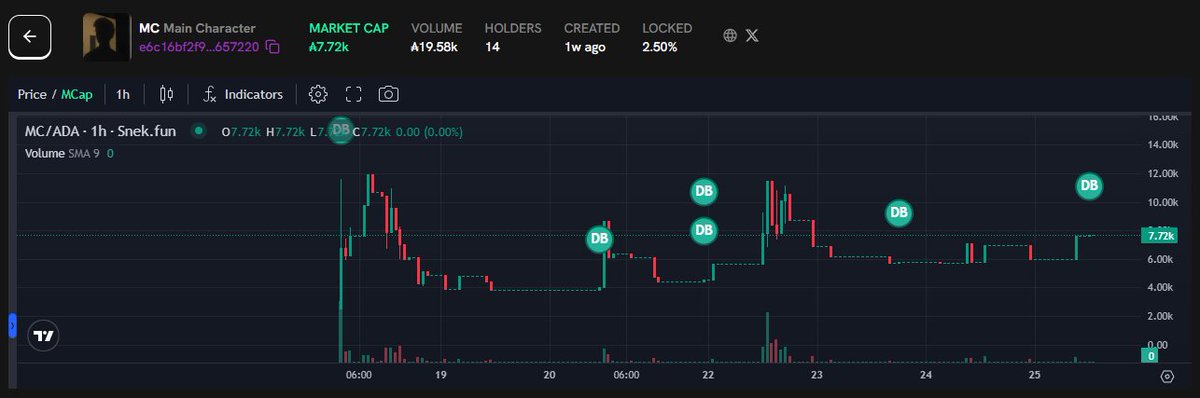Expand the blue left side panel handle
The height and width of the screenshot is (398, 1200).
12,325
